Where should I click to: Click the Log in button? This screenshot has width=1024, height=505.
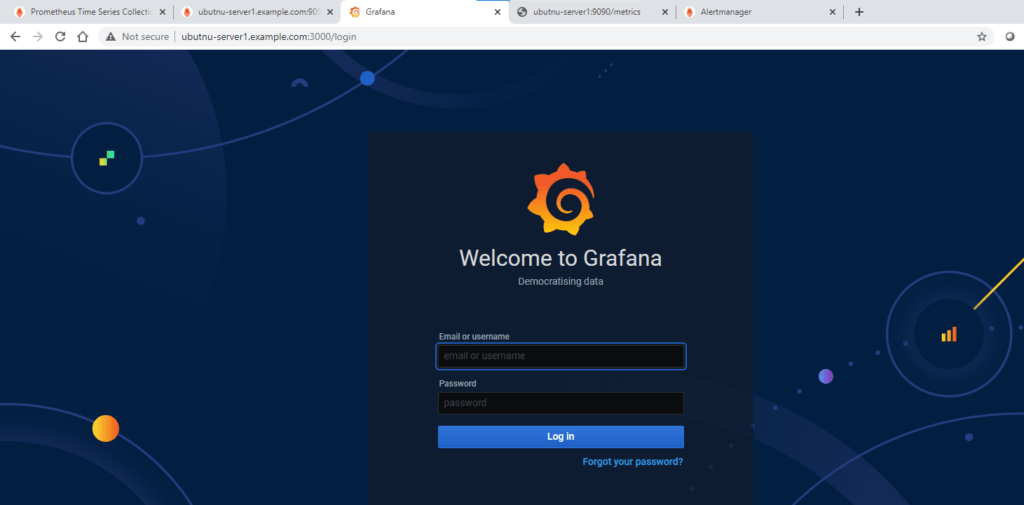pos(561,436)
